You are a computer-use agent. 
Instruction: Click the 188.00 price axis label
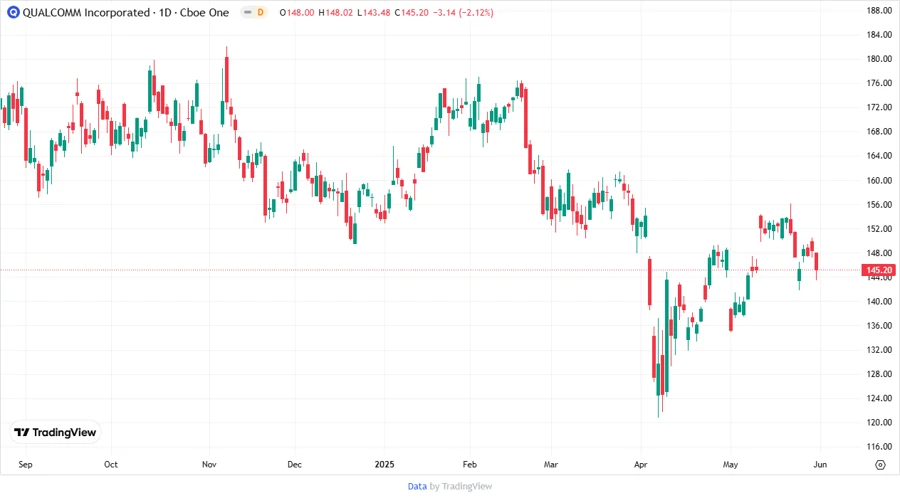(x=879, y=10)
